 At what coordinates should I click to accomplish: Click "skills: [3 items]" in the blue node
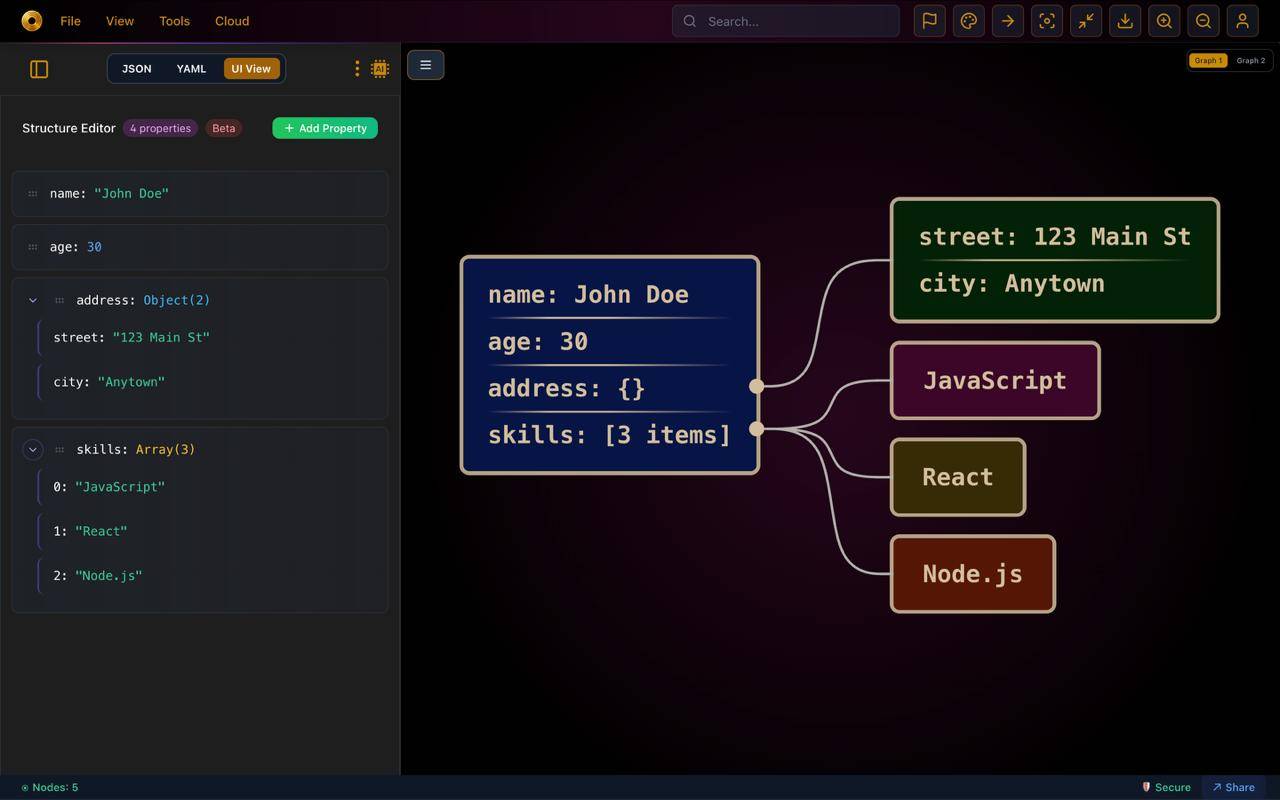coord(610,435)
